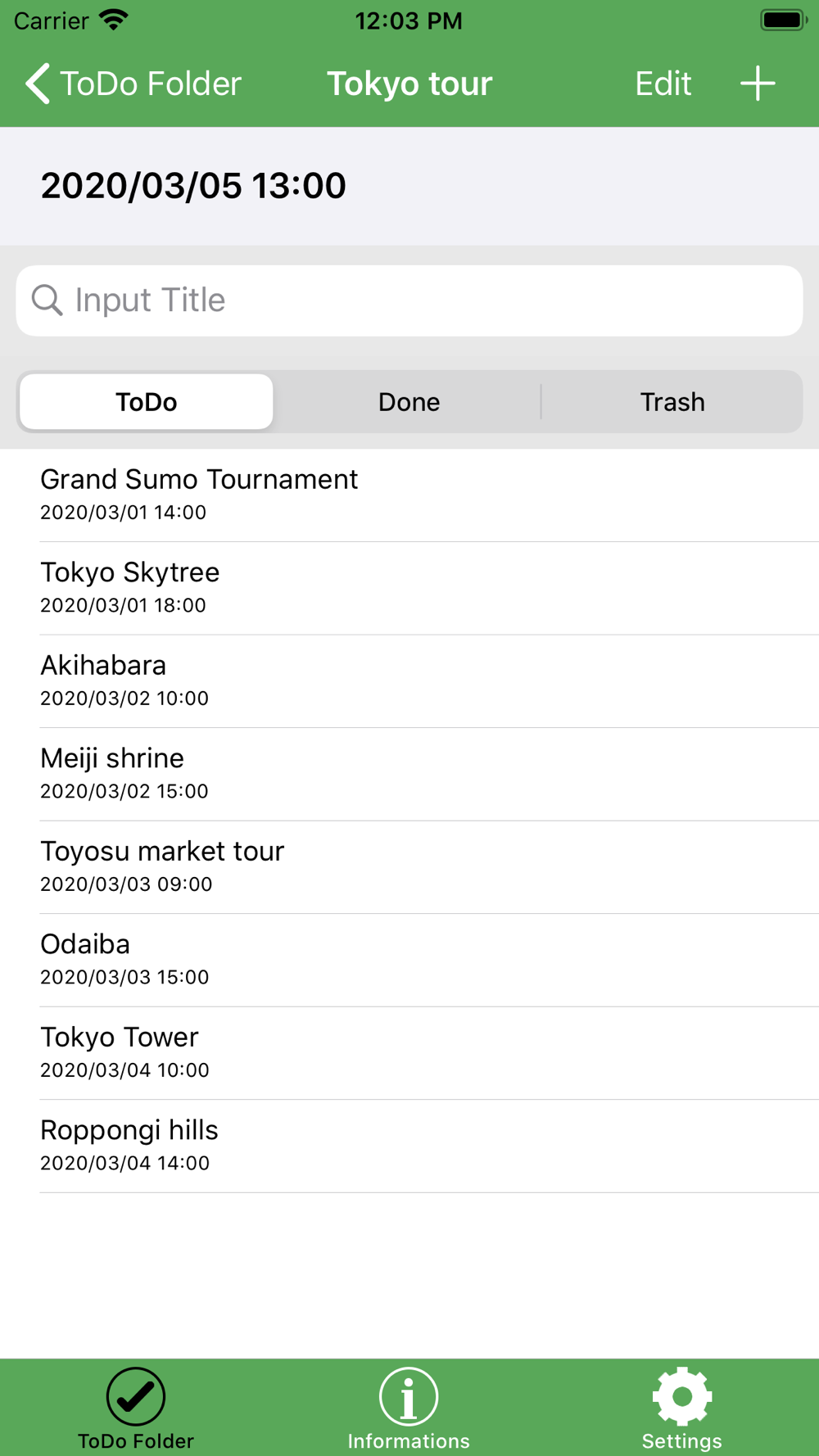Tap the plus icon to add a todo
819x1456 pixels.
tap(758, 84)
